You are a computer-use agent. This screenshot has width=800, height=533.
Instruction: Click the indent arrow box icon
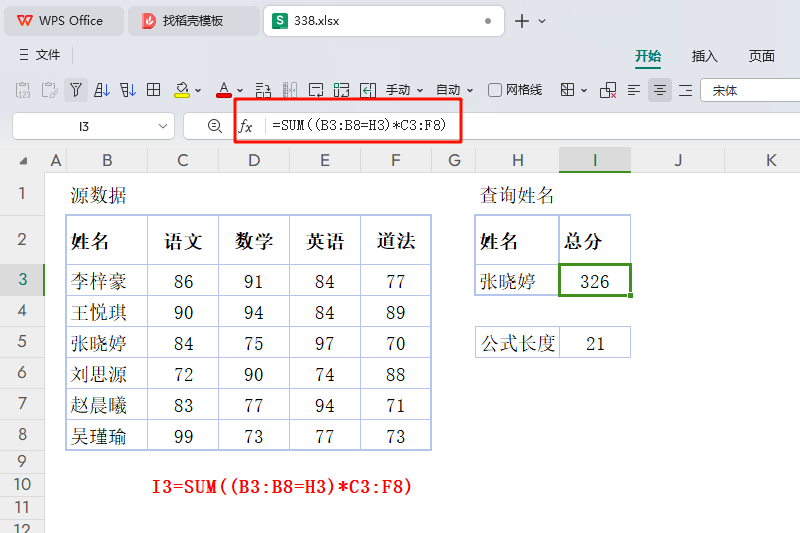(x=368, y=90)
